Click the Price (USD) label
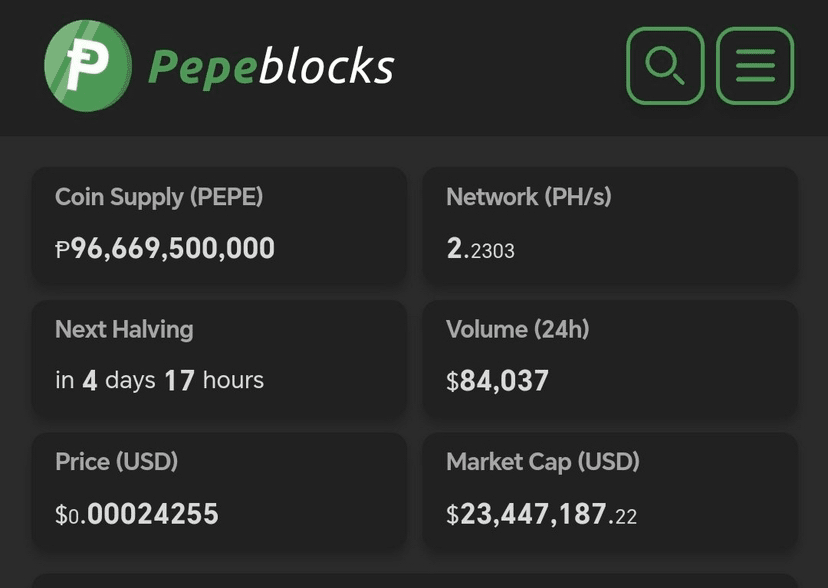Screen dimensions: 828x588 point(116,462)
